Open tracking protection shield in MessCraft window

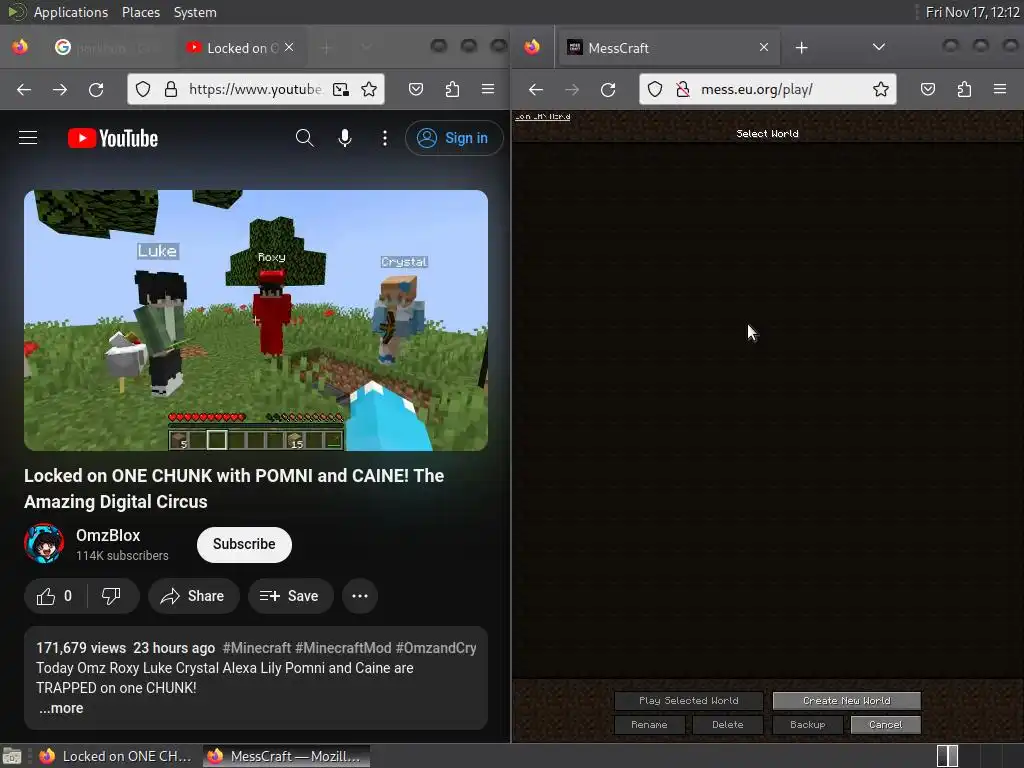pos(655,89)
